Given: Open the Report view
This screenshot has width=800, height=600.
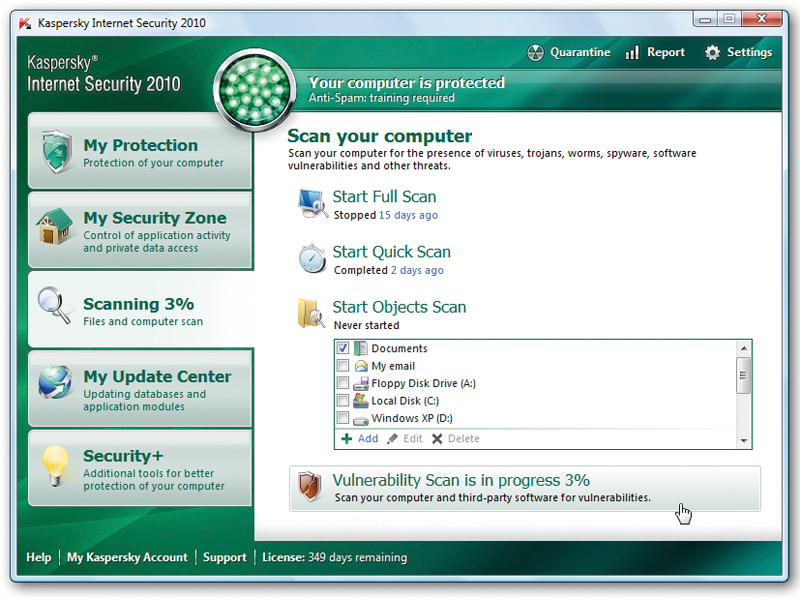Looking at the screenshot, I should (655, 53).
